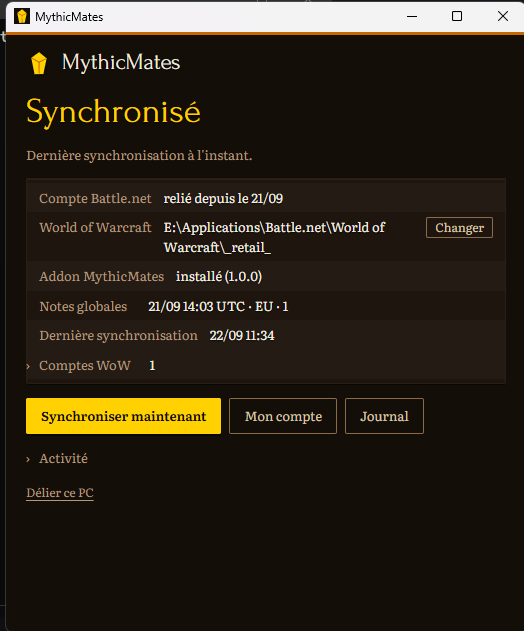Click the yellow gem logo beside MythicMates heading
The width and height of the screenshot is (524, 631).
coord(39,63)
